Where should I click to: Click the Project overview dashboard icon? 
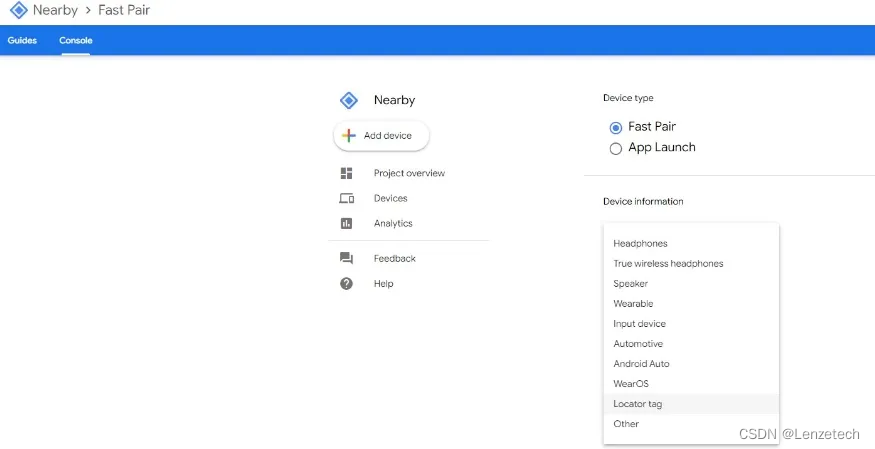pyautogui.click(x=347, y=173)
